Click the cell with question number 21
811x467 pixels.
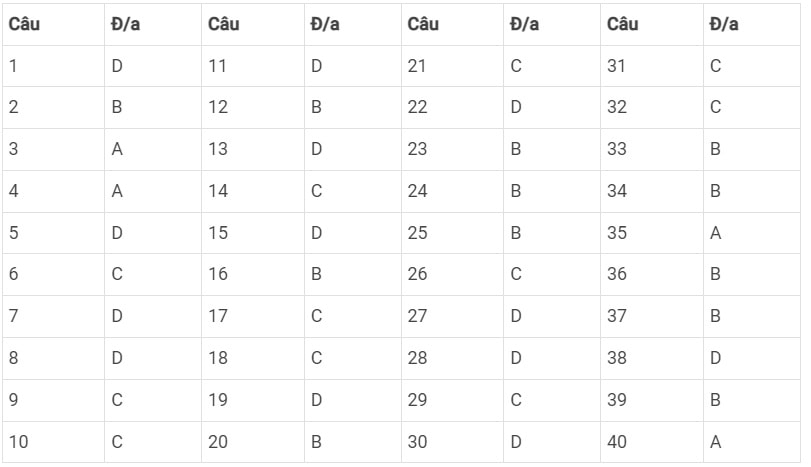tap(452, 66)
